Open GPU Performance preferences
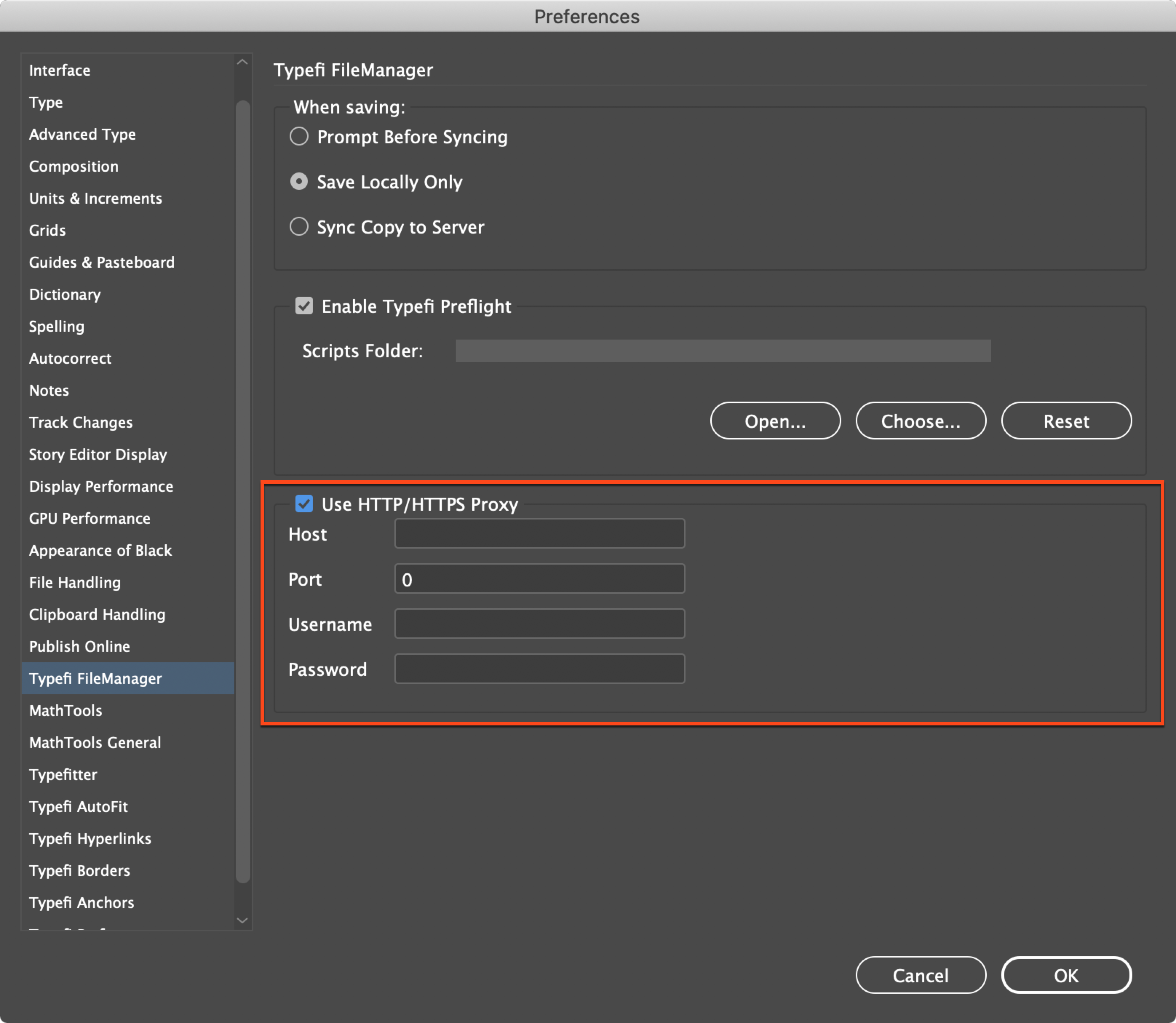 [x=128, y=518]
